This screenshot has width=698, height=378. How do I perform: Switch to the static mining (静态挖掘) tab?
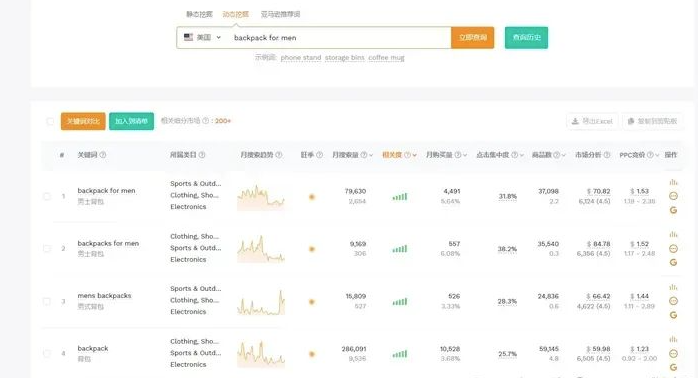(x=199, y=14)
